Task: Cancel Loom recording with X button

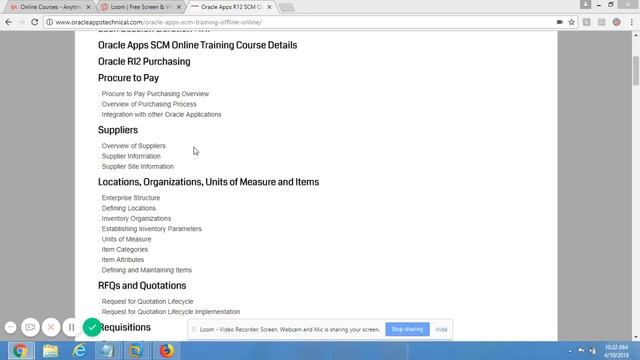Action: coord(51,327)
